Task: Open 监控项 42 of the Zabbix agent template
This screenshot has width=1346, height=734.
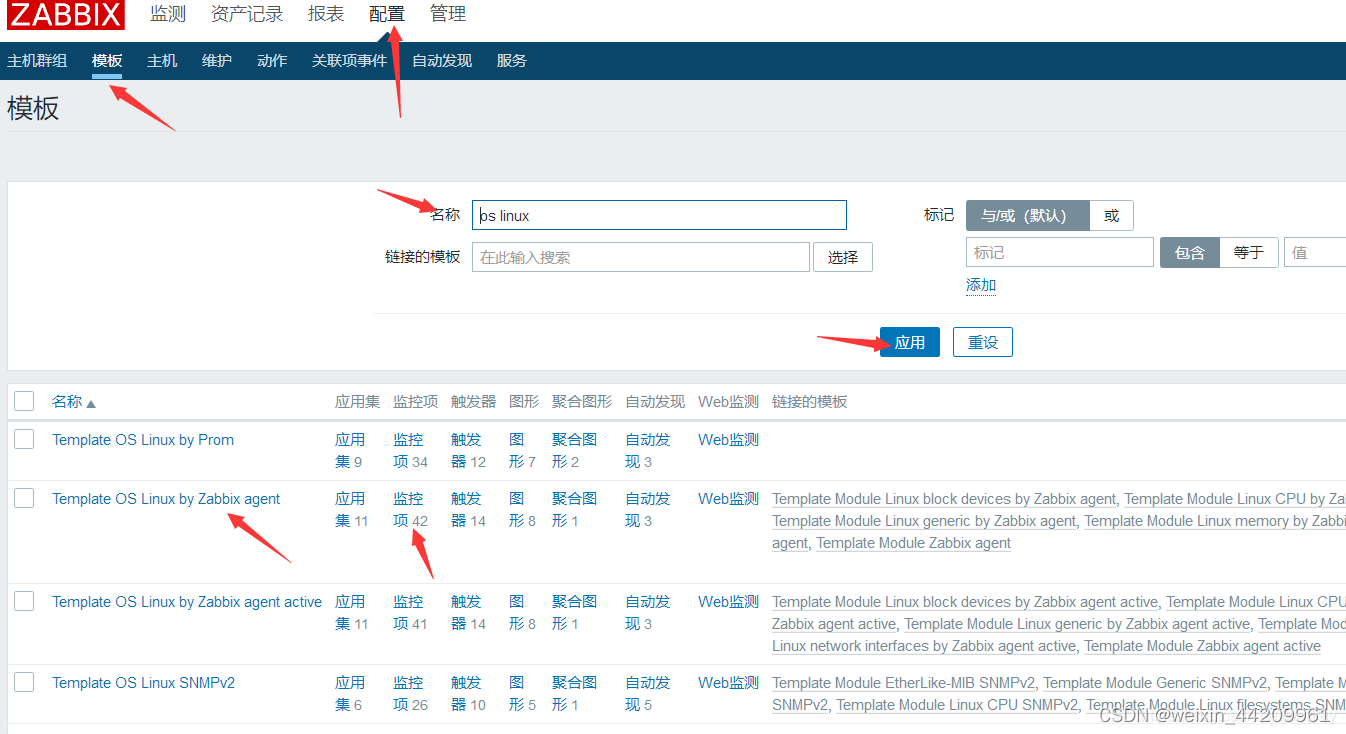Action: coord(408,510)
